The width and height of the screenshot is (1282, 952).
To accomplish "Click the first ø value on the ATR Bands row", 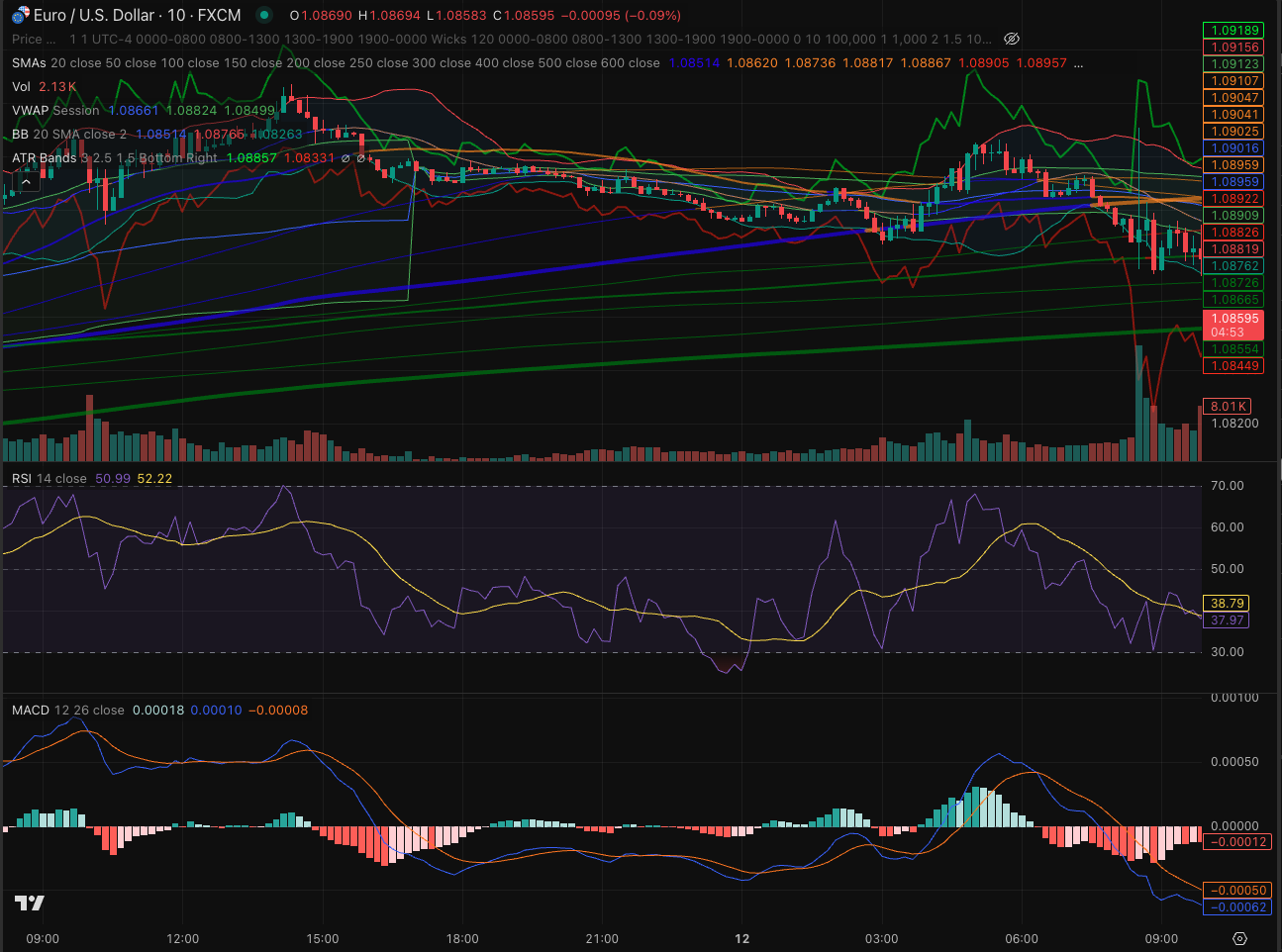I will 345,157.
